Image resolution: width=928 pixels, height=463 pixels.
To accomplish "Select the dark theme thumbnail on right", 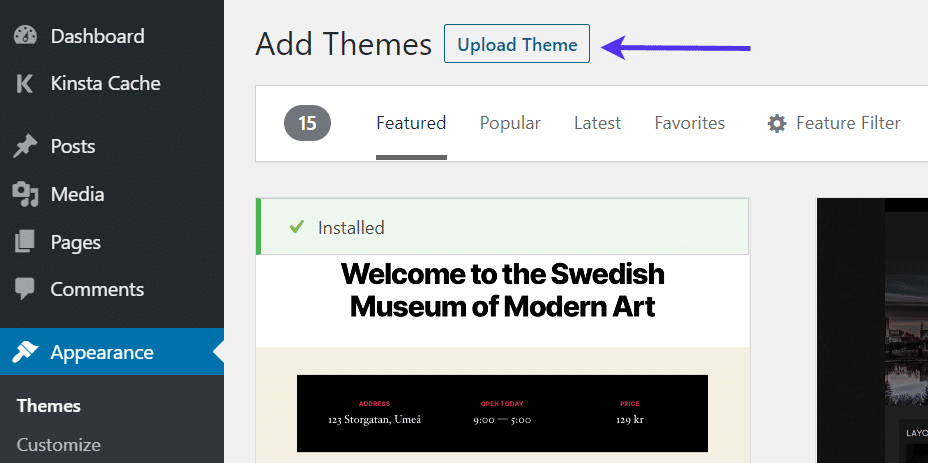I will (x=872, y=330).
